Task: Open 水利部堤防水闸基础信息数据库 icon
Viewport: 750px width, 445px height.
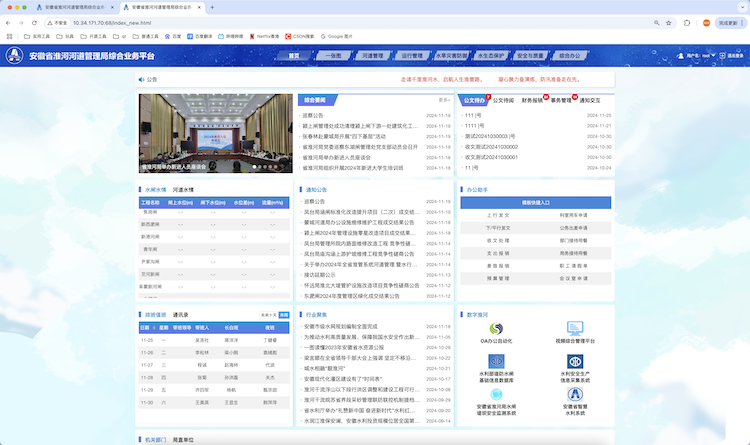Action: coord(496,361)
